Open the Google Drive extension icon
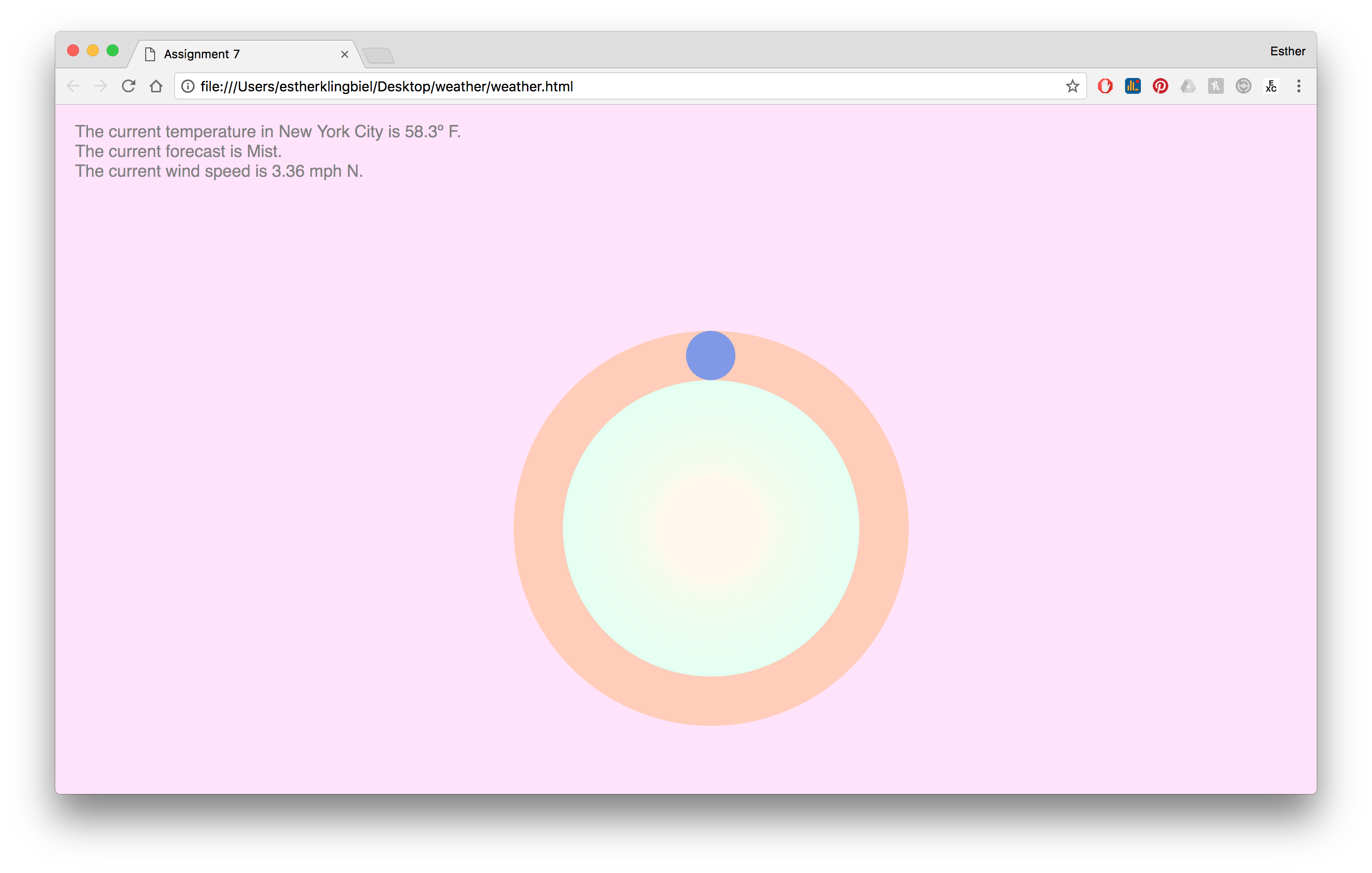This screenshot has width=1372, height=873. [1188, 86]
